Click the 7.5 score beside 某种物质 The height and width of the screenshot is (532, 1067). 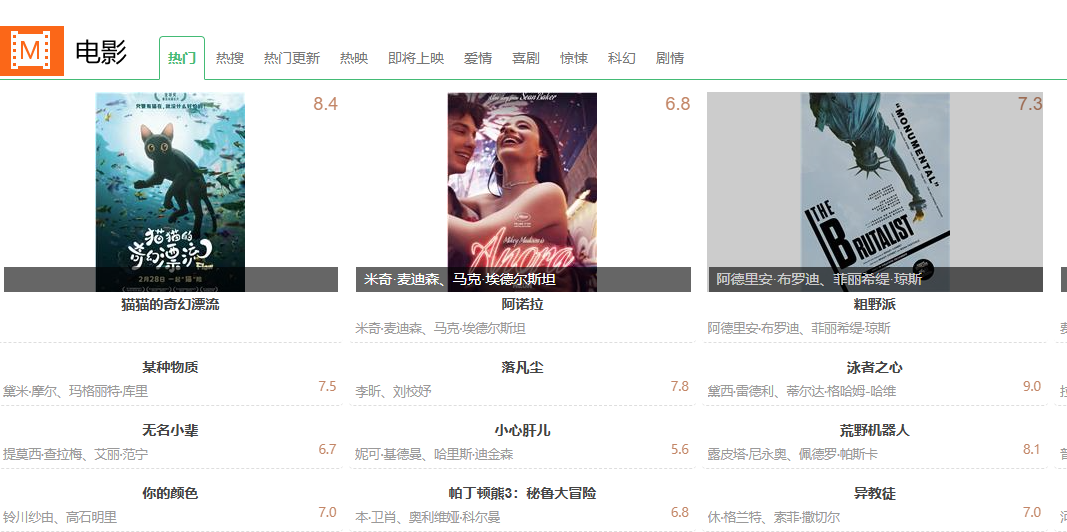327,386
